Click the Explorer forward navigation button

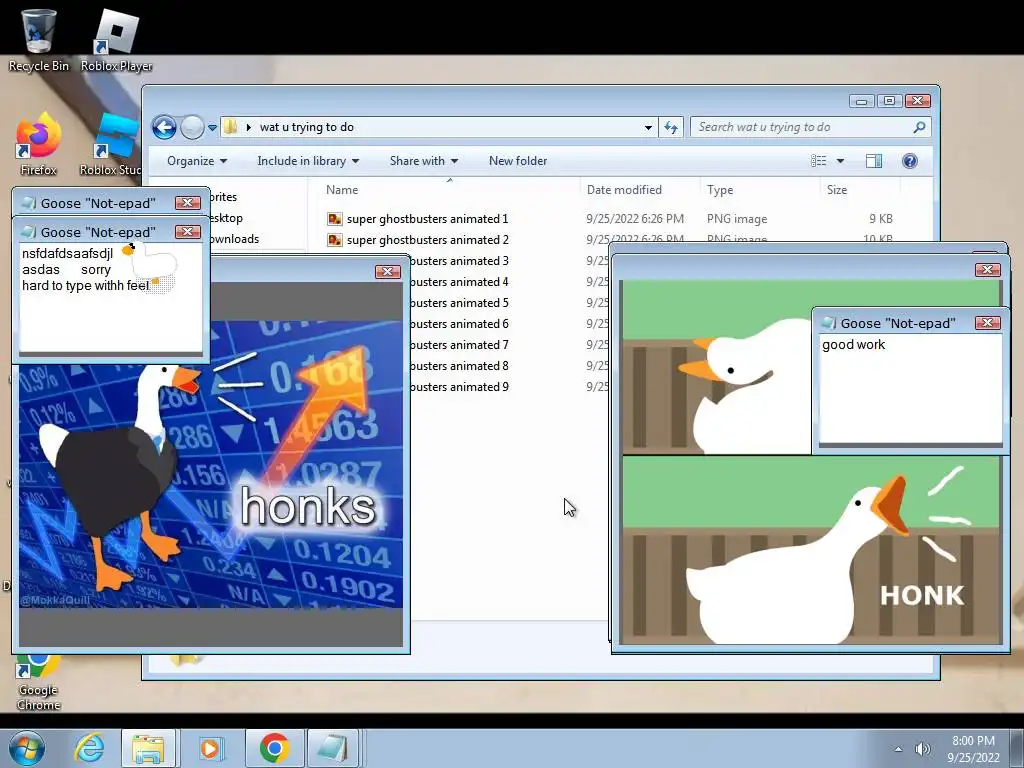point(192,127)
